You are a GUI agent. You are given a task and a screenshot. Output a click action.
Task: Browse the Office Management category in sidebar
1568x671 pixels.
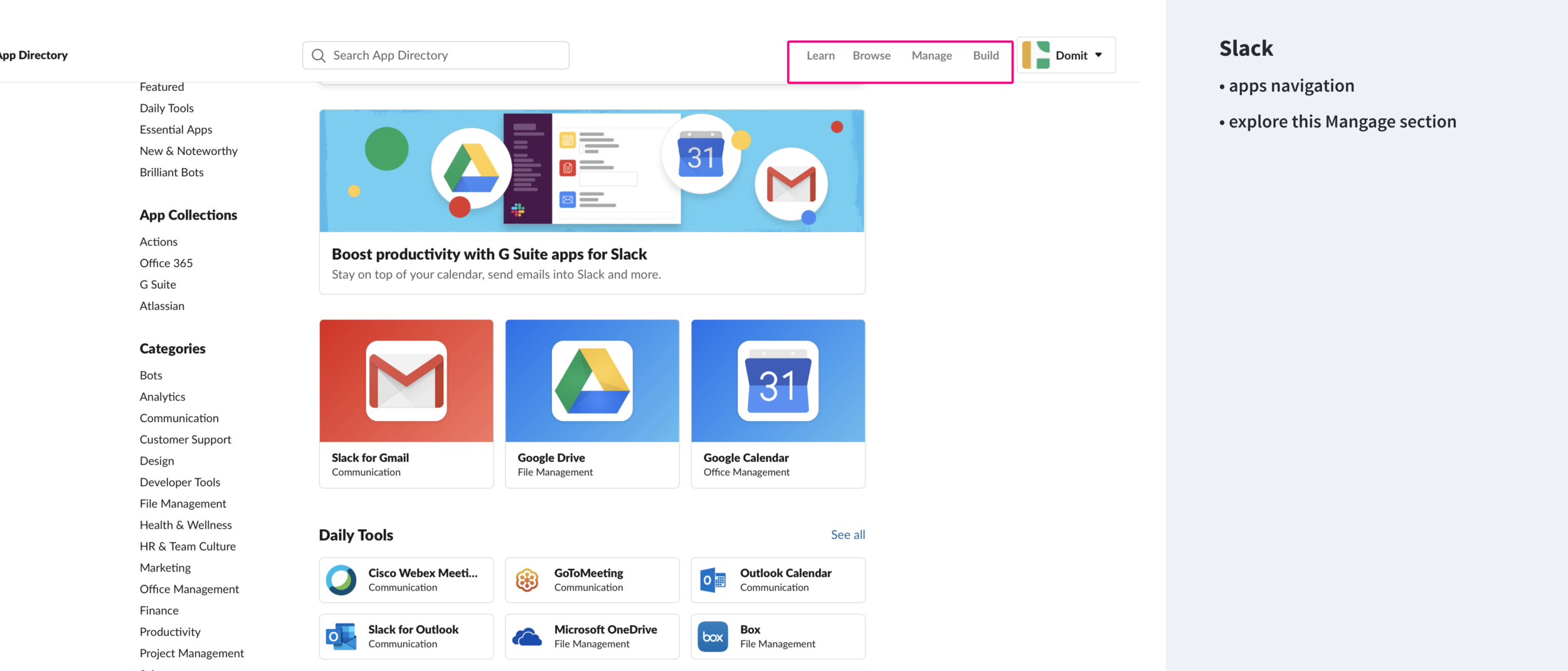(x=189, y=588)
